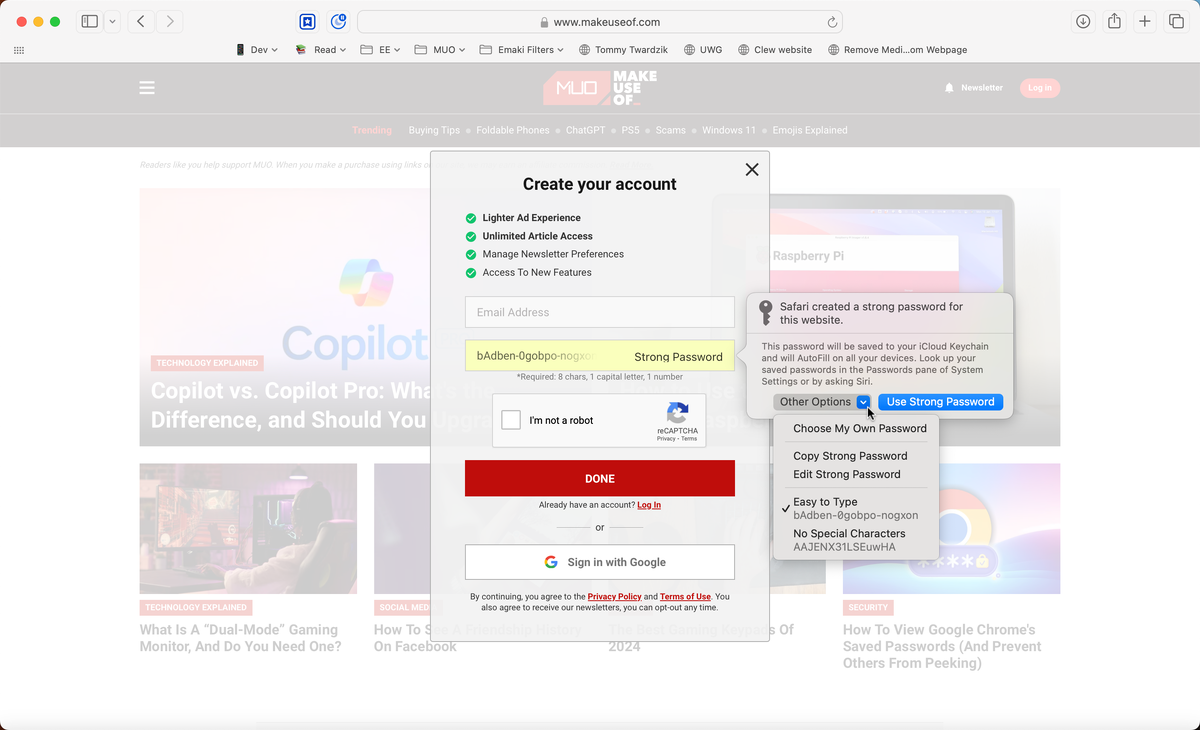Click the MUO Make Use Of logo
This screenshot has width=1200, height=730.
[600, 88]
